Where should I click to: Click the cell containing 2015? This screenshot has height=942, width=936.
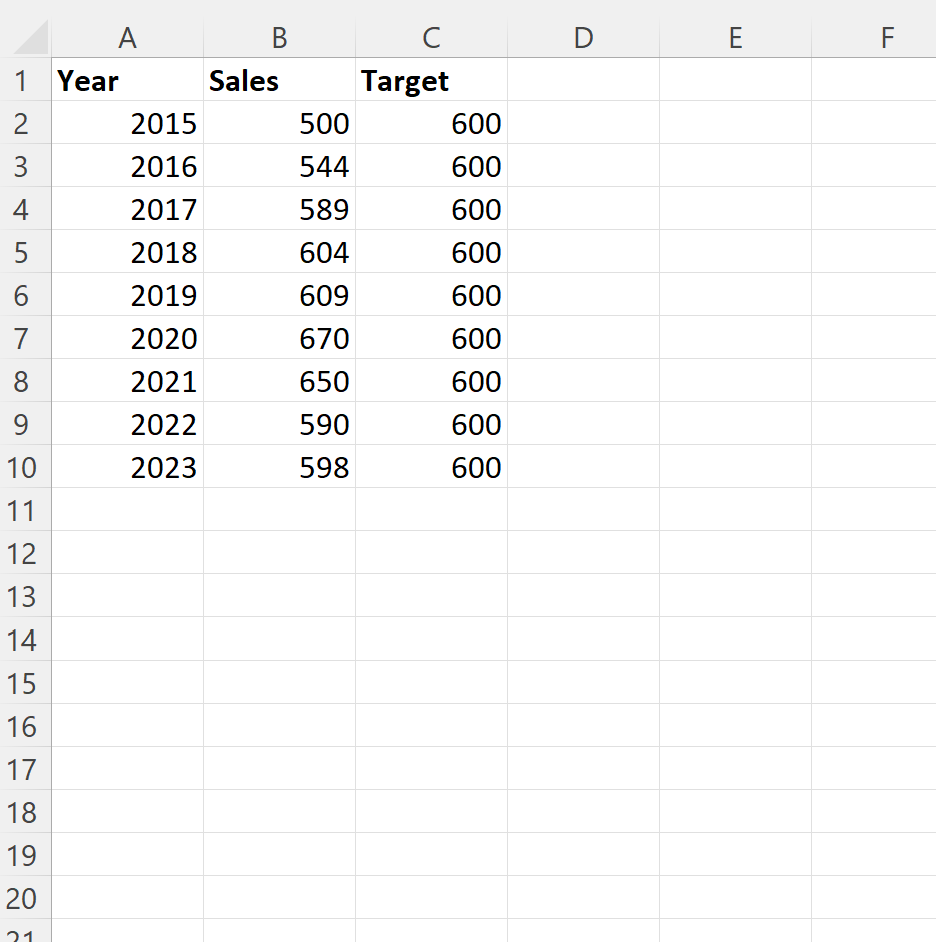[x=128, y=123]
